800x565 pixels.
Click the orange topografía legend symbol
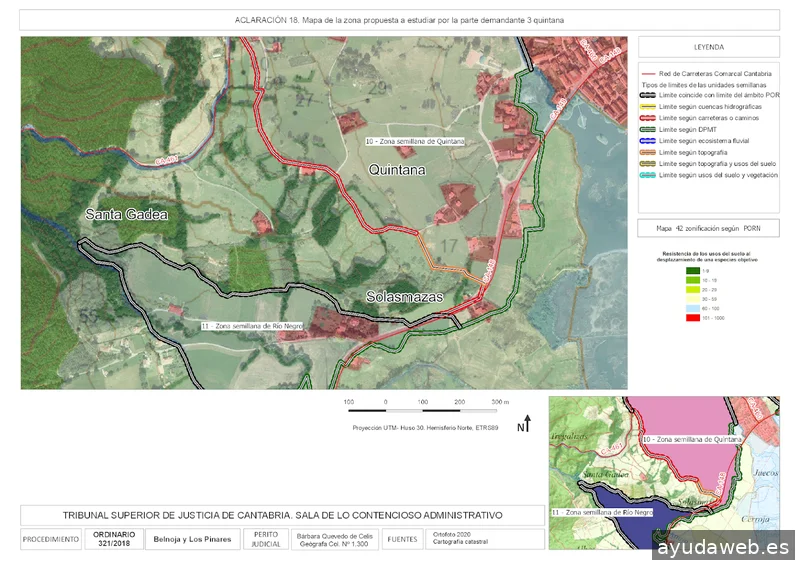tap(648, 152)
